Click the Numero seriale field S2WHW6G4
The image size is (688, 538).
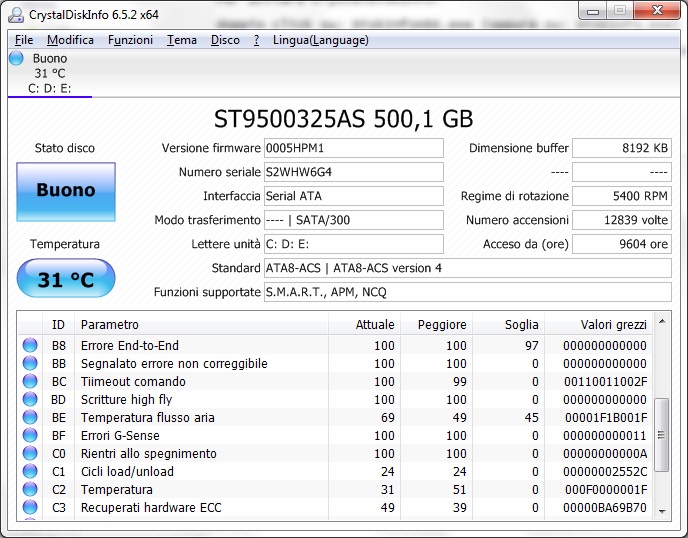354,172
